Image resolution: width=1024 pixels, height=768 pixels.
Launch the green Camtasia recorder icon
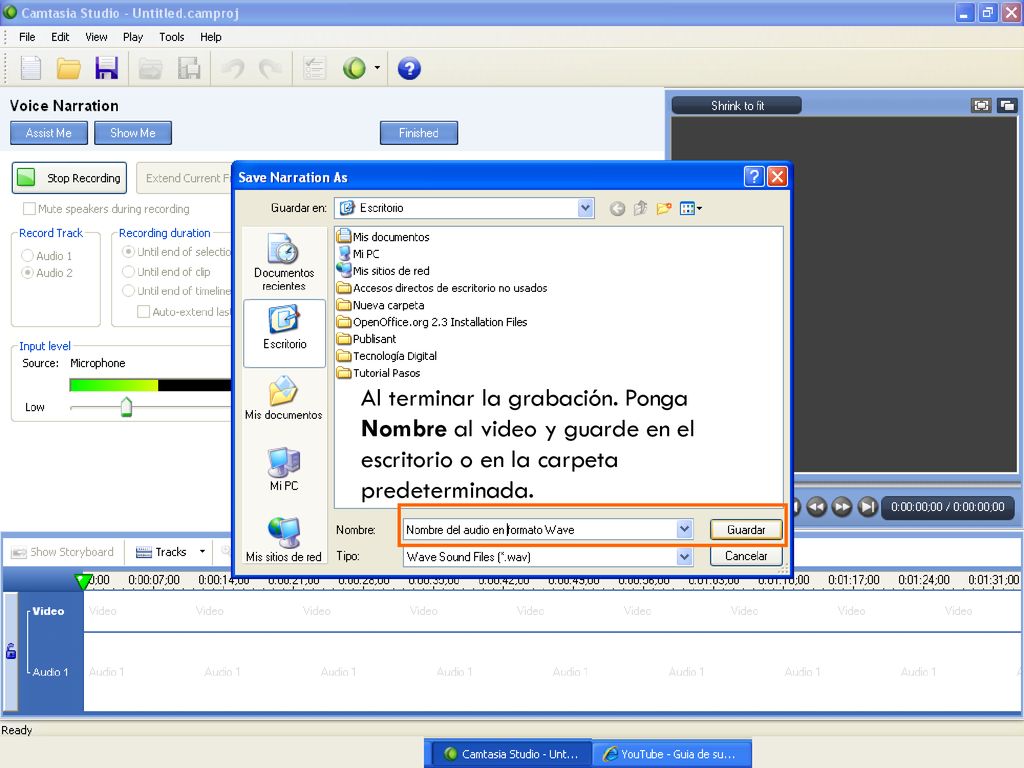pyautogui.click(x=355, y=68)
